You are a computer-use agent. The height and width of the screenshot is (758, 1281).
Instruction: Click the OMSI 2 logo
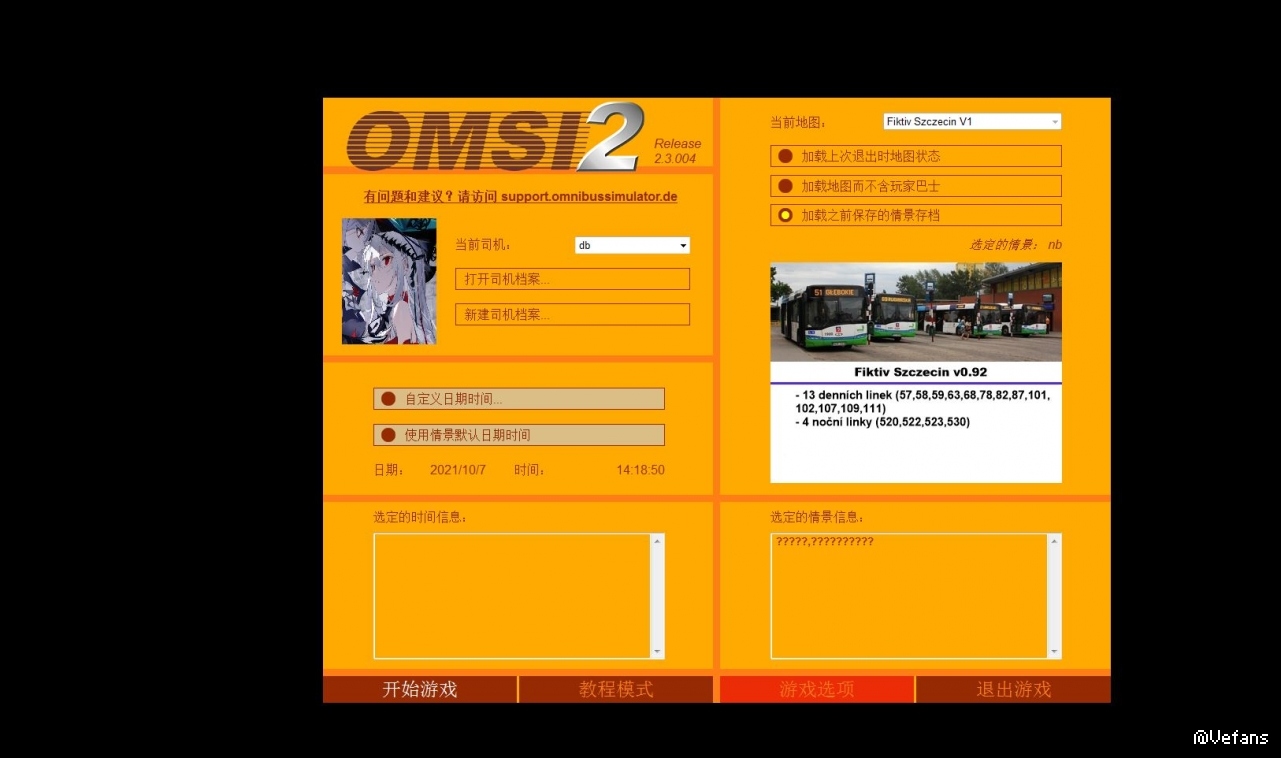495,136
